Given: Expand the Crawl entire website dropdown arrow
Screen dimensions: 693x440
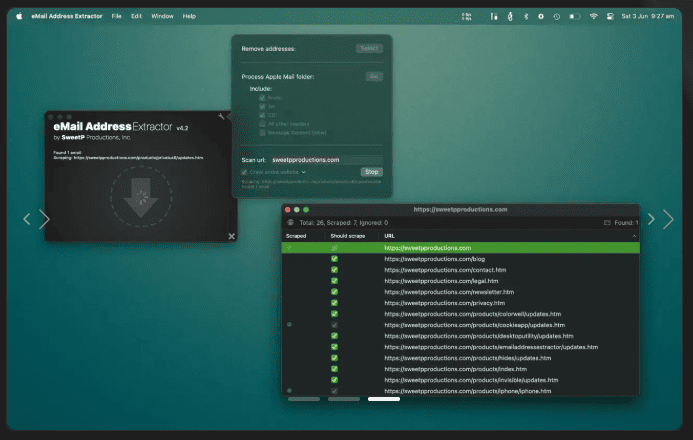Looking at the screenshot, I should [x=304, y=172].
